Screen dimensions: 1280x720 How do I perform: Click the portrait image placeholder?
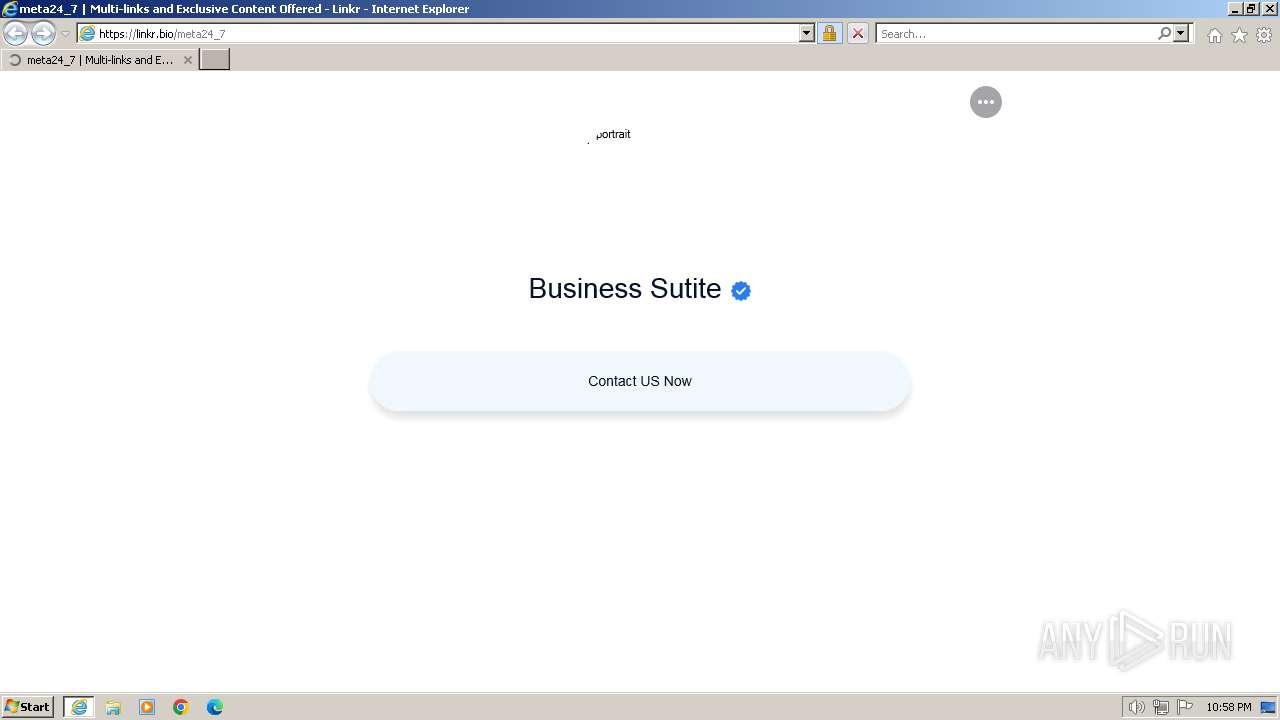click(x=610, y=135)
